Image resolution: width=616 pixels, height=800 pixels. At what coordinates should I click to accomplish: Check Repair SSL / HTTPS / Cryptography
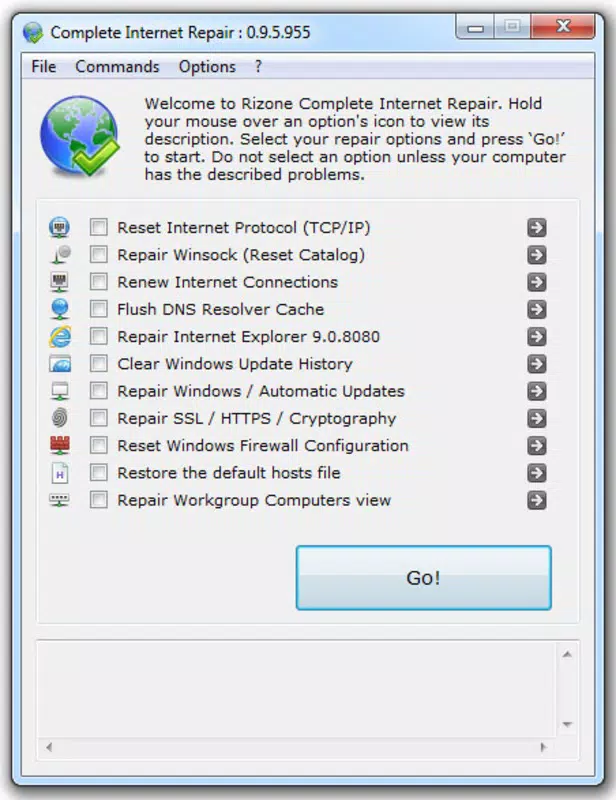[98, 418]
